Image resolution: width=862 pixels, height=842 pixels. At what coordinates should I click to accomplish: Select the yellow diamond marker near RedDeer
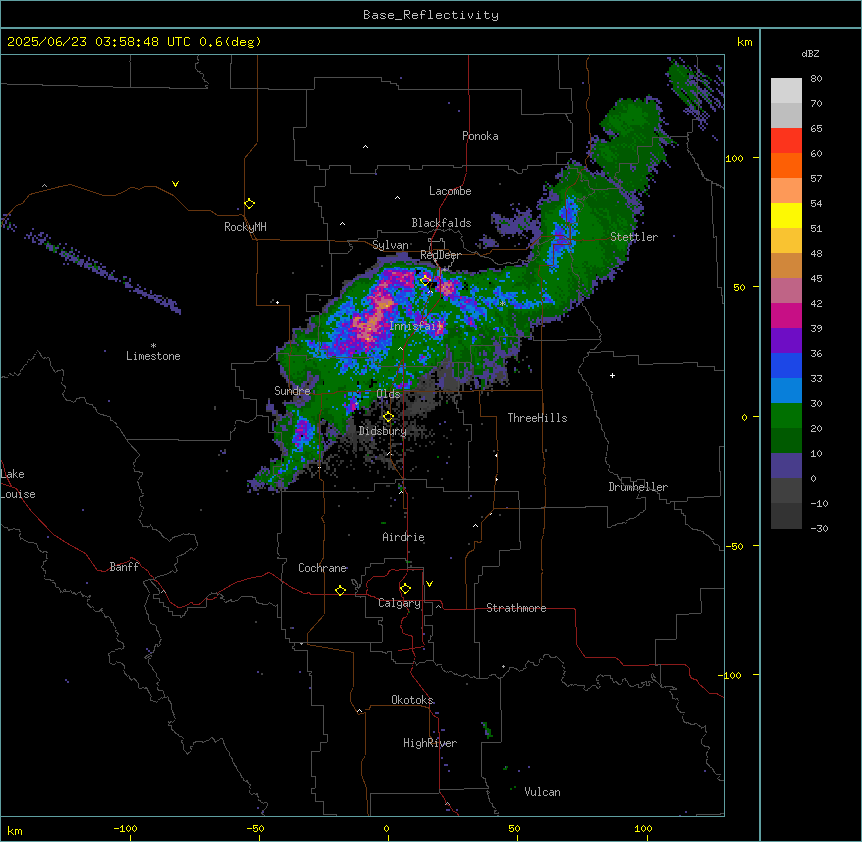pyautogui.click(x=425, y=280)
